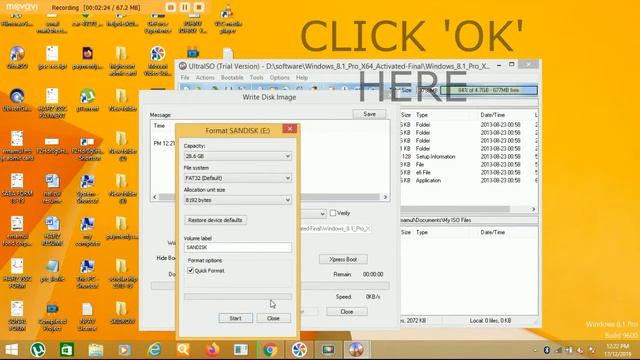This screenshot has width=640, height=360.
Task: Pause the Movavi screen recording
Action: pyautogui.click(x=185, y=7)
